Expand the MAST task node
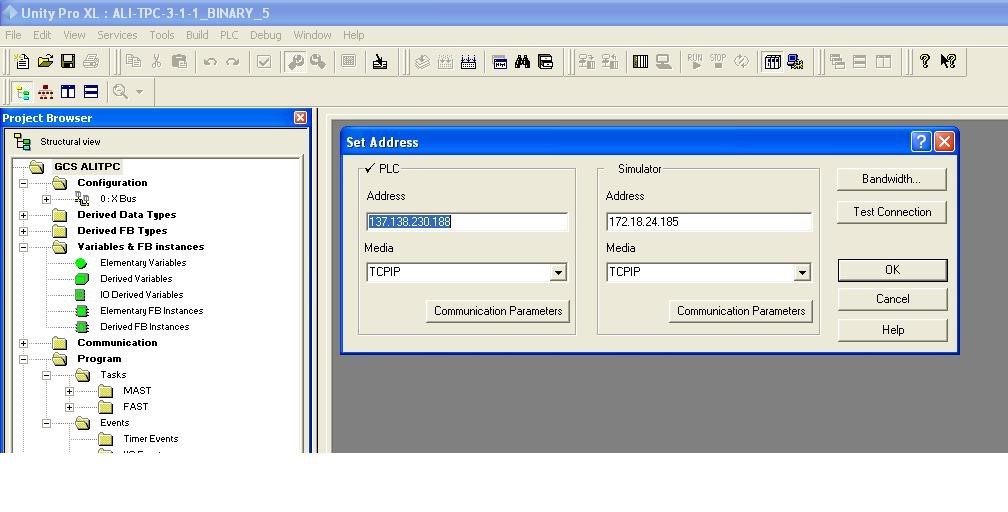 pyautogui.click(x=69, y=391)
